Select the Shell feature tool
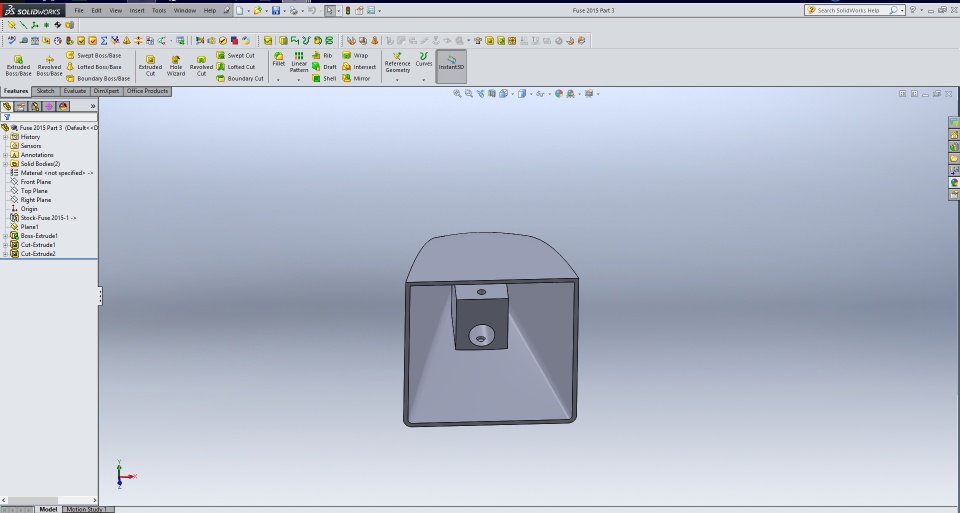 pos(324,78)
